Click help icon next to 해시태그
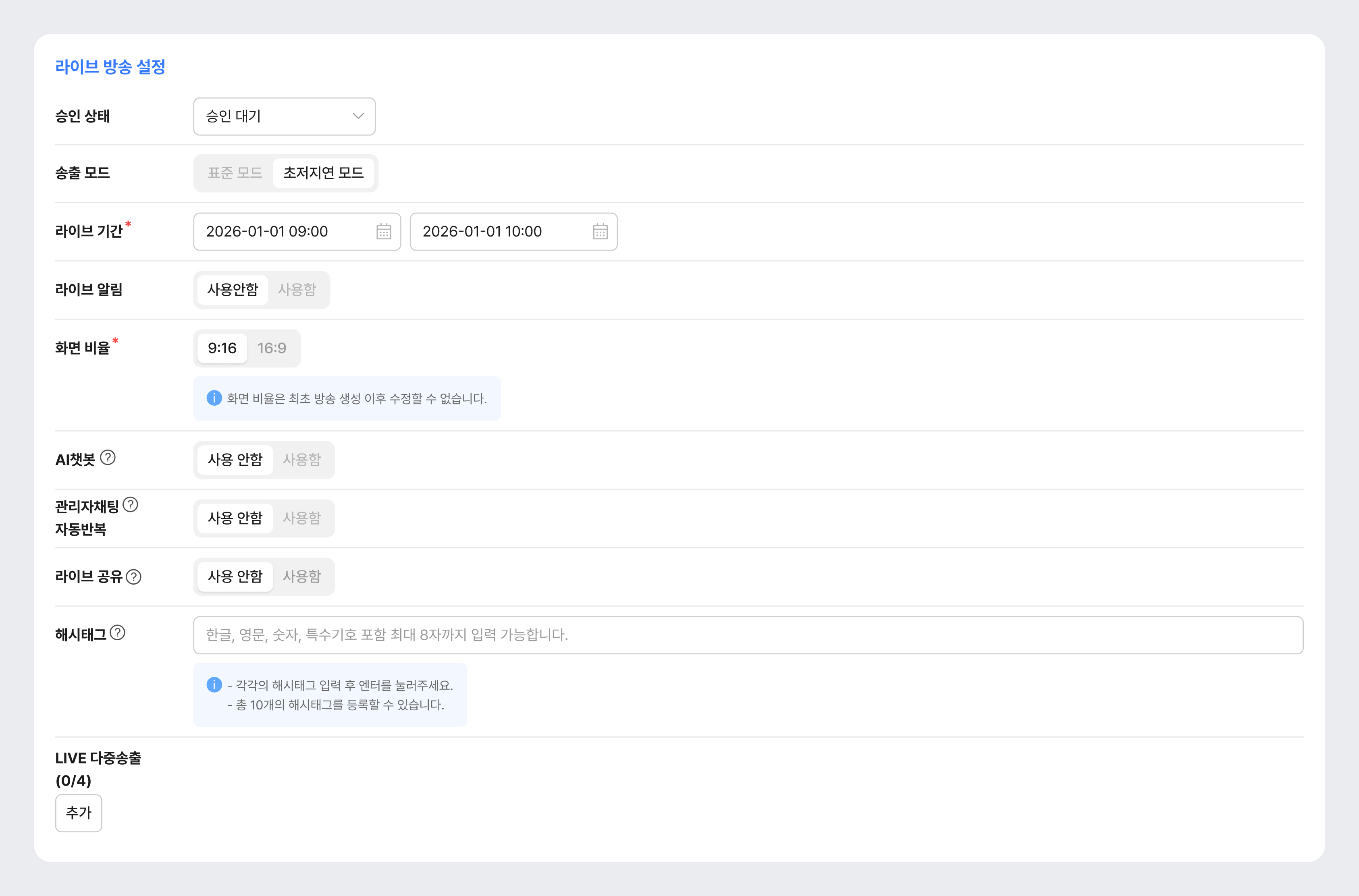 point(117,633)
